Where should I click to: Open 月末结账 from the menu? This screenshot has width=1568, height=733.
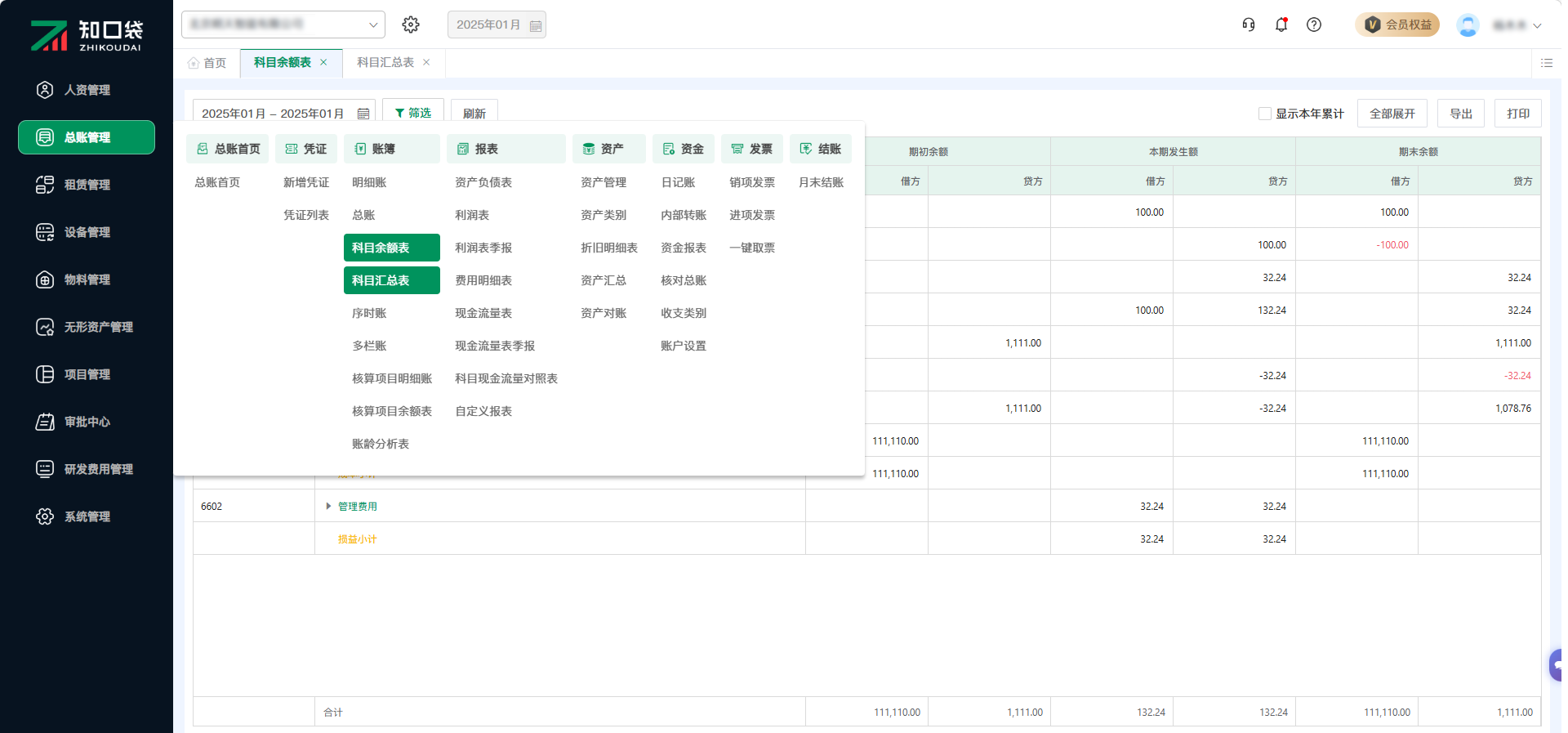point(821,182)
